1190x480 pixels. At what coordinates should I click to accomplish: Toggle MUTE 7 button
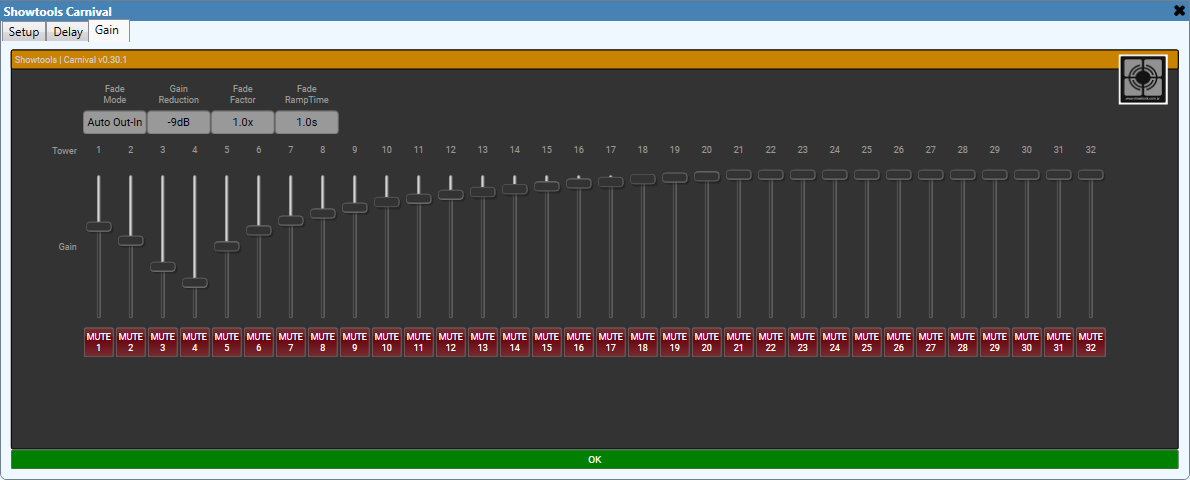click(x=291, y=342)
